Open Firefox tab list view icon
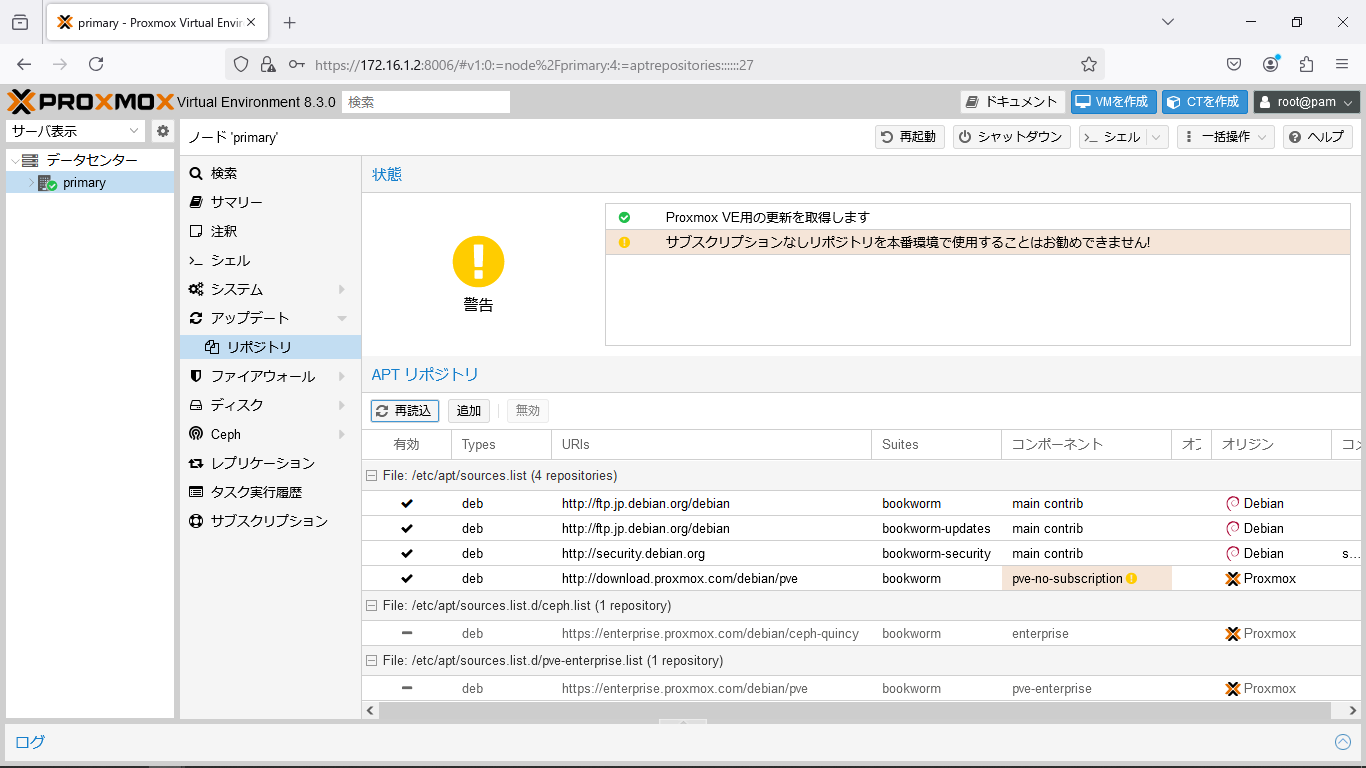1366x768 pixels. pyautogui.click(x=20, y=22)
